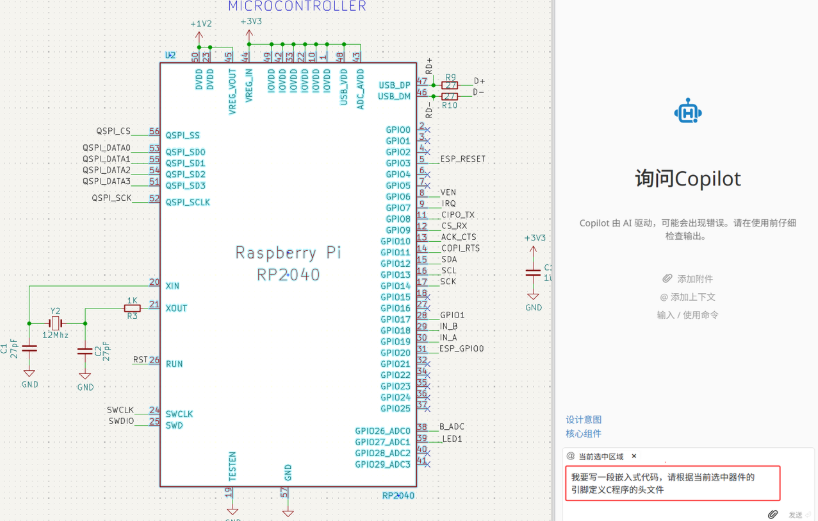Viewport: 818px width, 521px height.
Task: Select the SWDIO net label
Action: tap(121, 421)
